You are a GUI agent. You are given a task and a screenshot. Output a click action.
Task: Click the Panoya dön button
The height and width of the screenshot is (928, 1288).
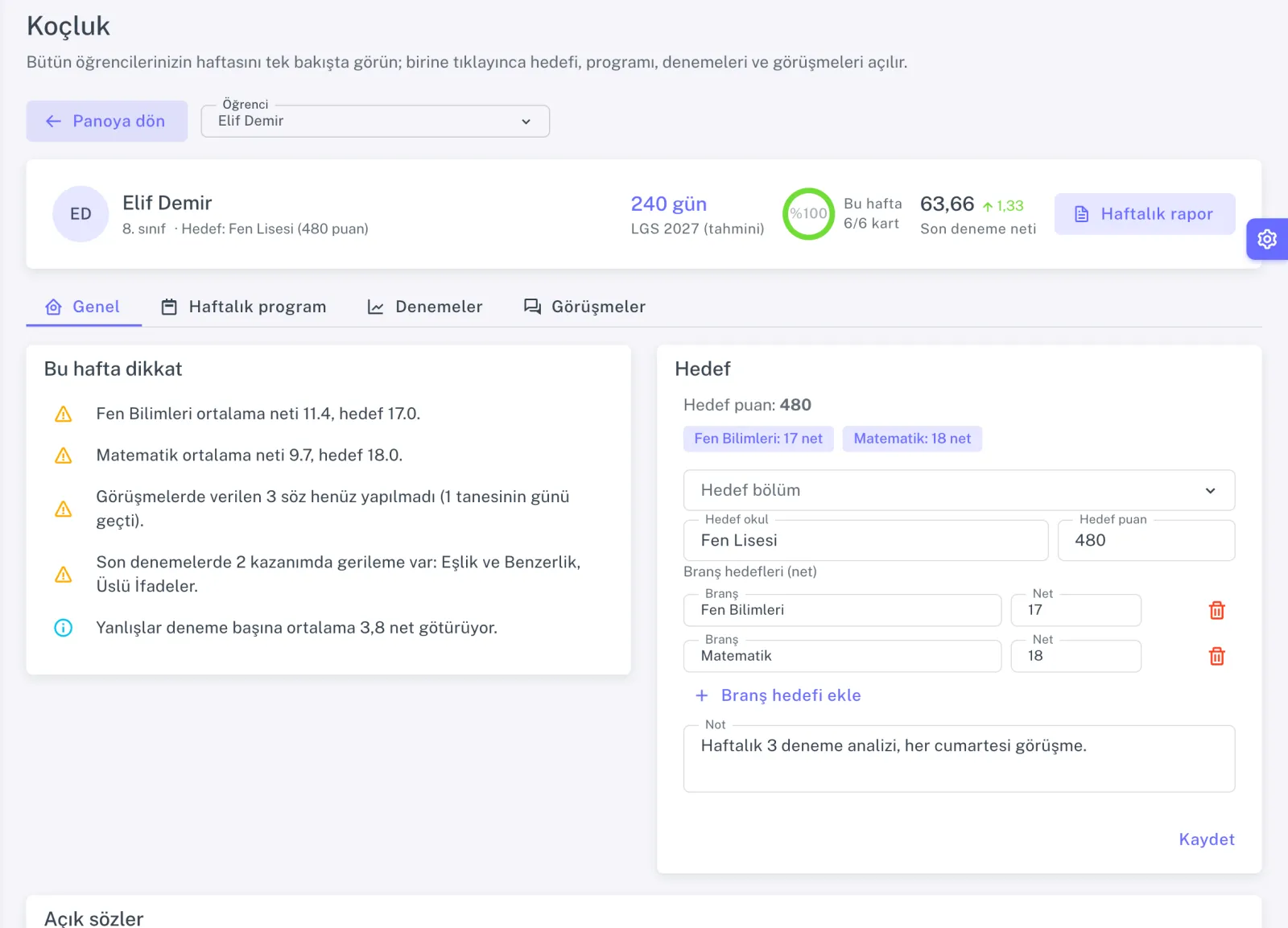pos(107,121)
